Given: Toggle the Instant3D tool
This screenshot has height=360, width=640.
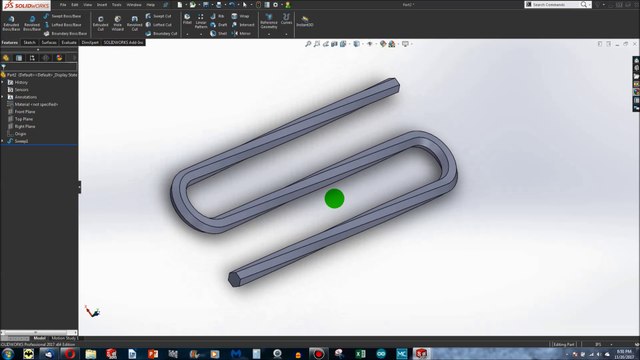Looking at the screenshot, I should pyautogui.click(x=304, y=22).
